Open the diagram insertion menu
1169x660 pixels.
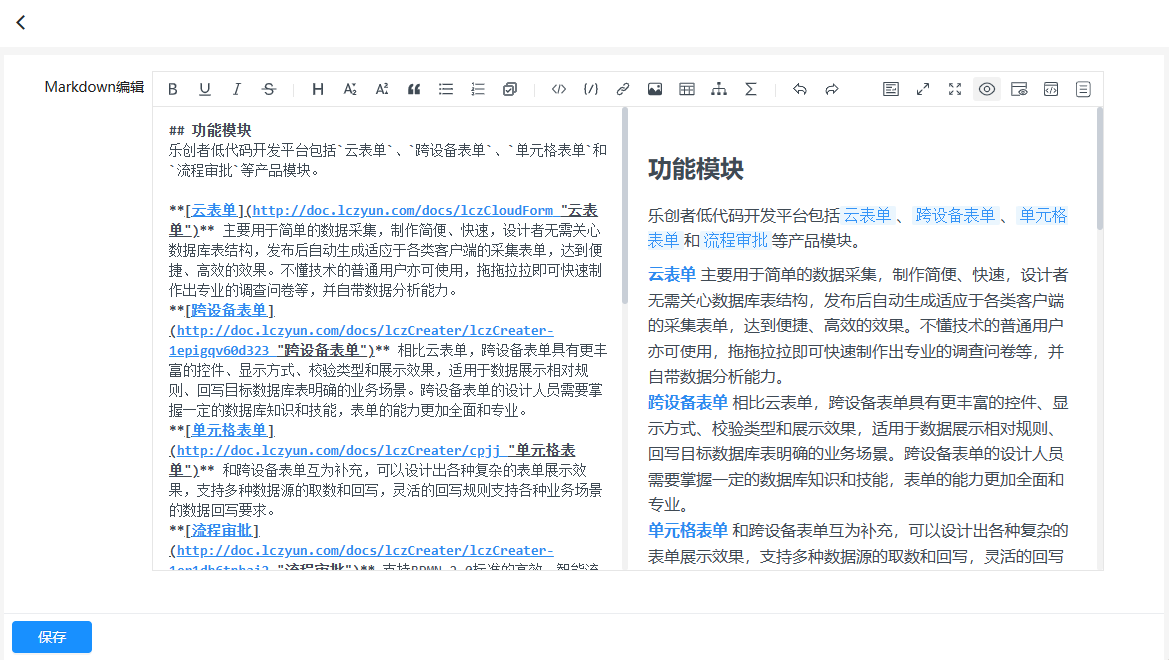tap(719, 89)
